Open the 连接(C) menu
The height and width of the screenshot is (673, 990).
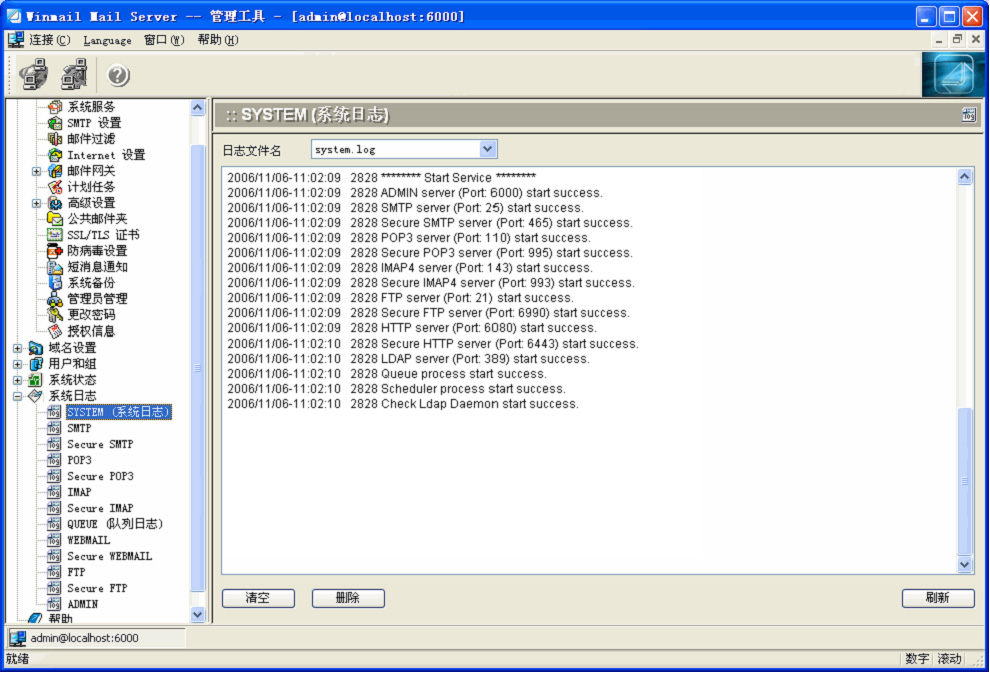49,40
